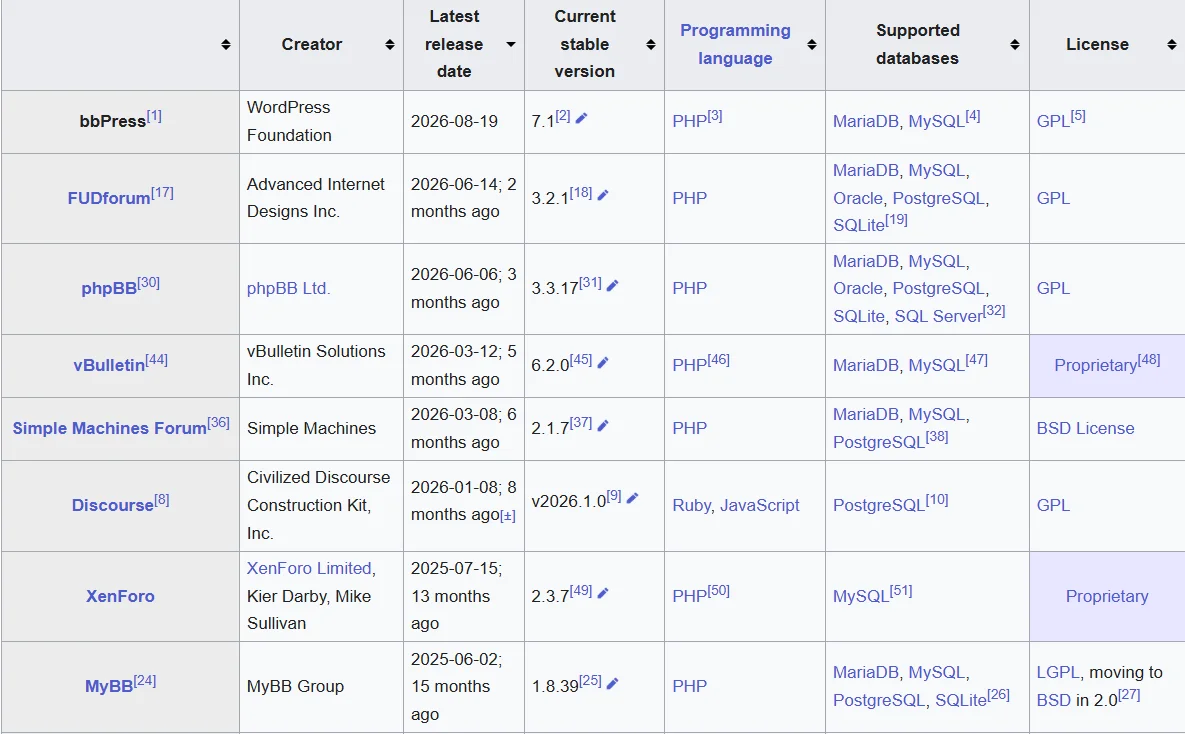The image size is (1185, 734).
Task: Click the edit pencil beside phpBB version 3.3.17
Action: 613,285
